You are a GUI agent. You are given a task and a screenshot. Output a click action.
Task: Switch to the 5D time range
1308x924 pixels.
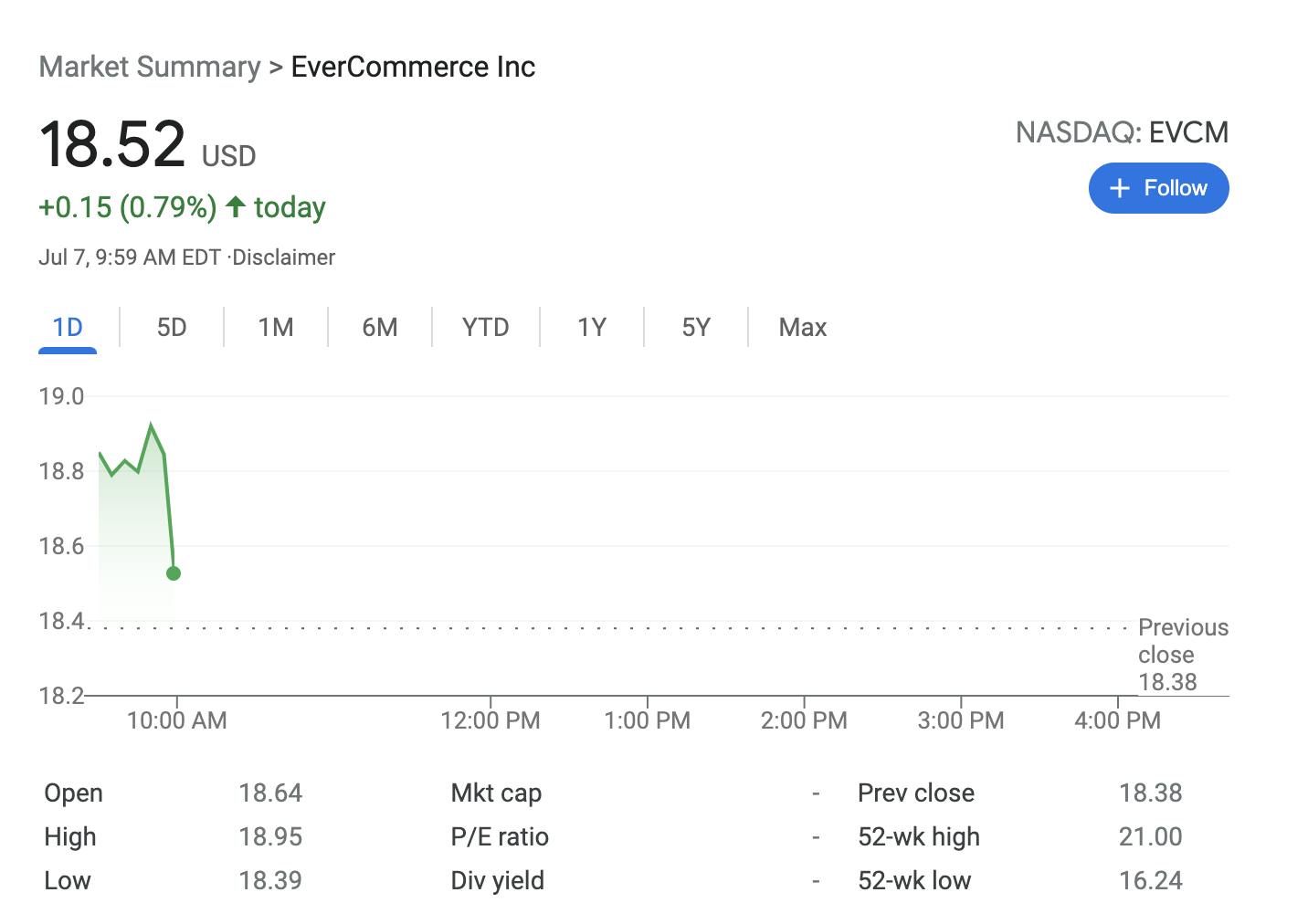point(170,327)
